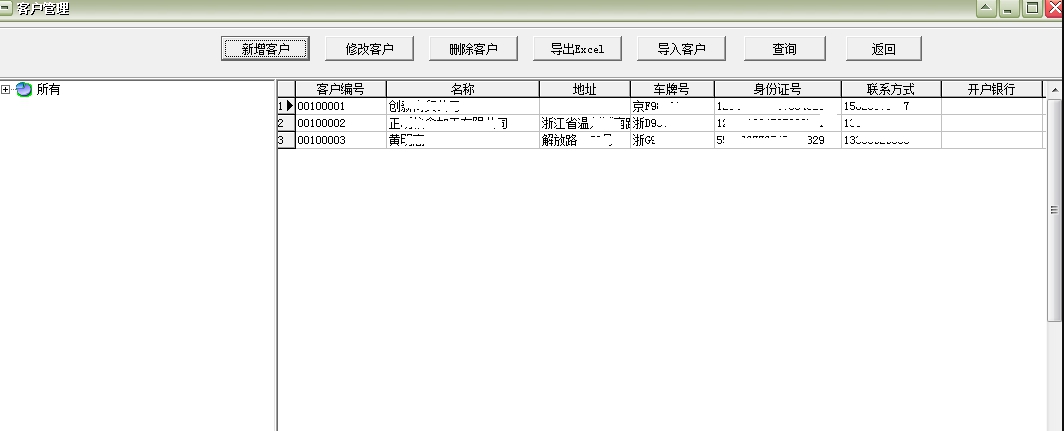Click row 2 selector header

click(x=286, y=123)
